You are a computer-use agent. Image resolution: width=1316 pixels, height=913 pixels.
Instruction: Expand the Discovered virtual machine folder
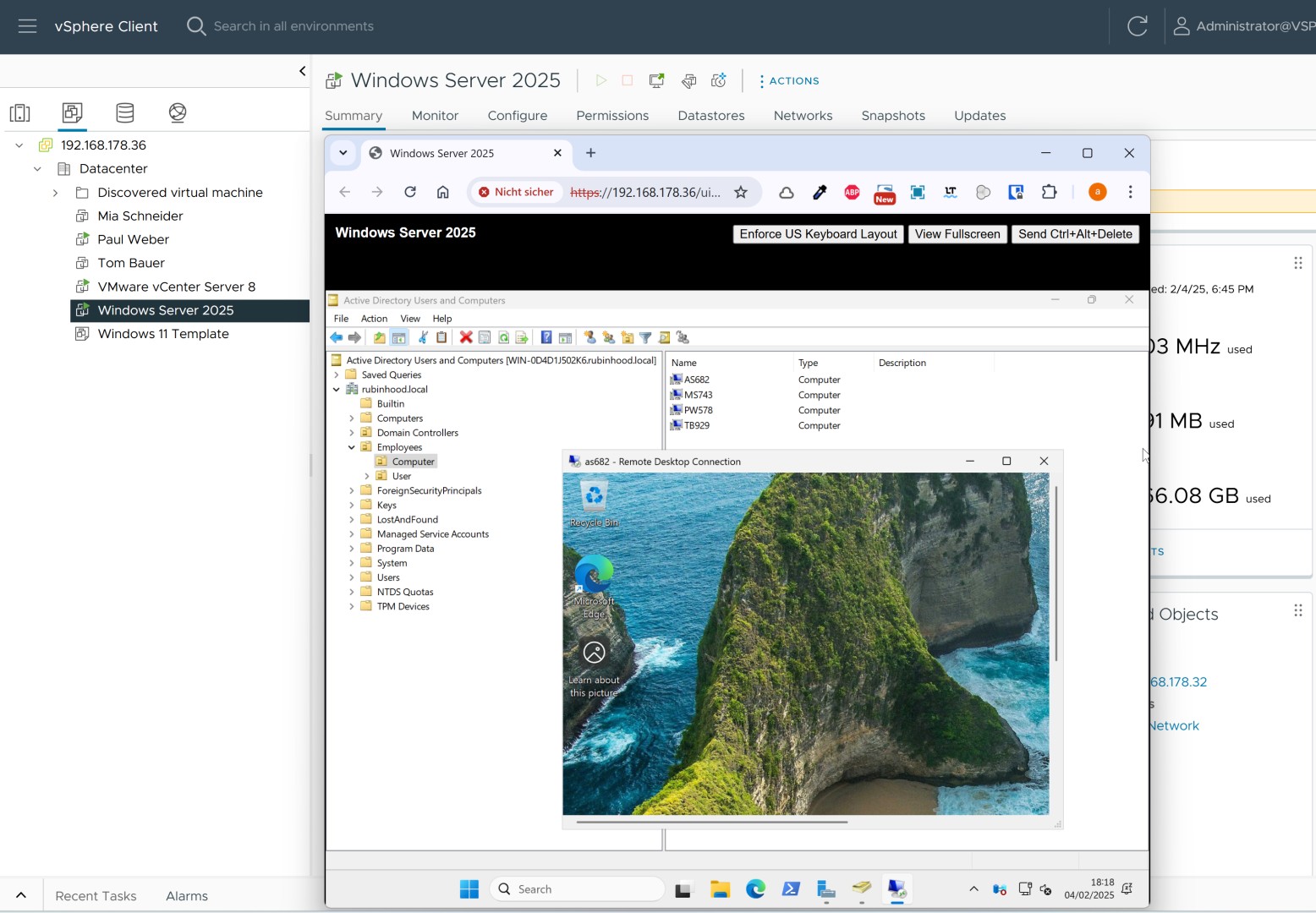(x=55, y=193)
